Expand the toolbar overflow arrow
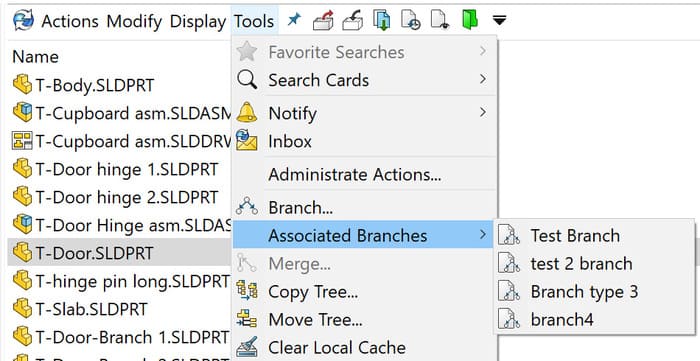This screenshot has height=361, width=700. pos(499,20)
